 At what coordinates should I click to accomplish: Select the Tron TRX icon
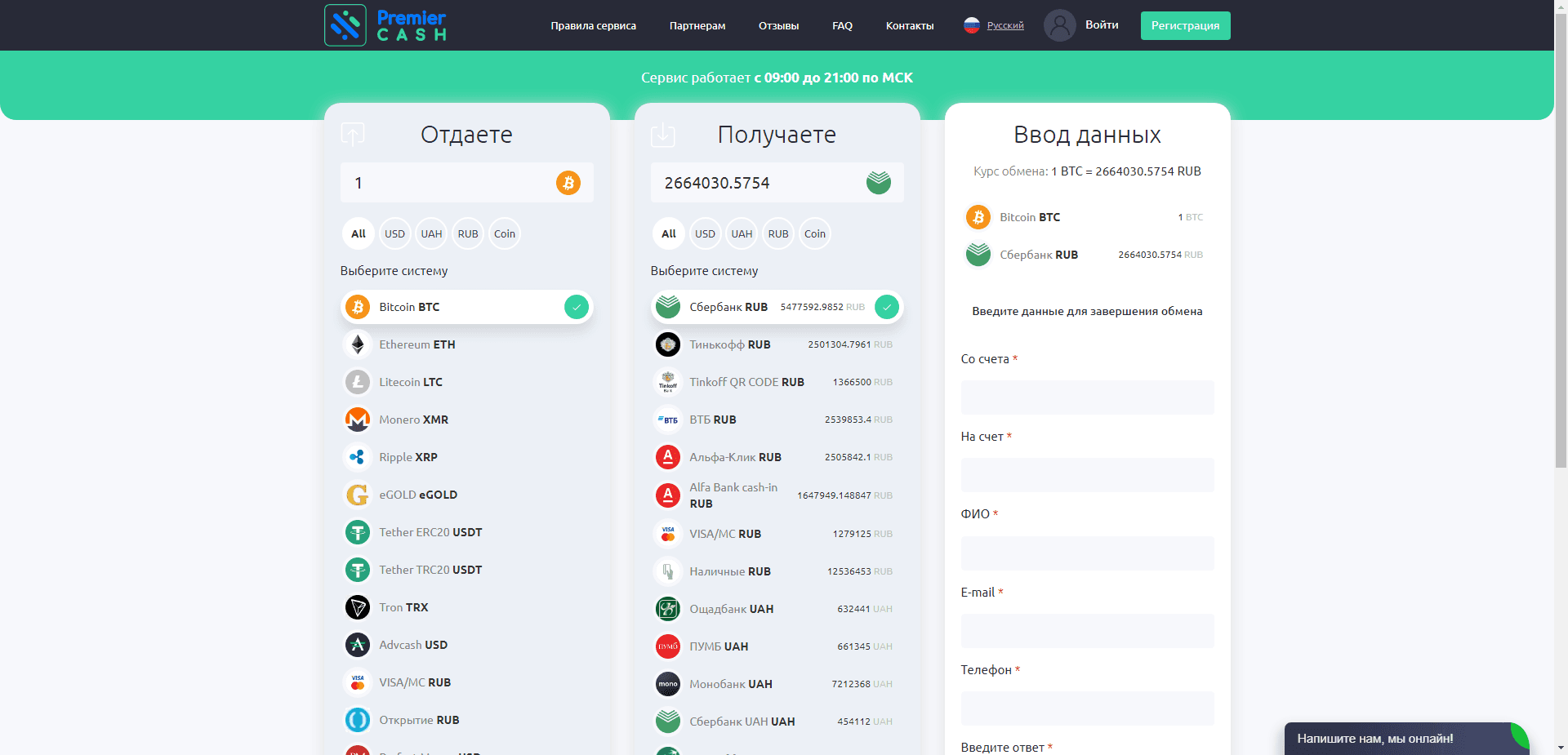tap(358, 607)
